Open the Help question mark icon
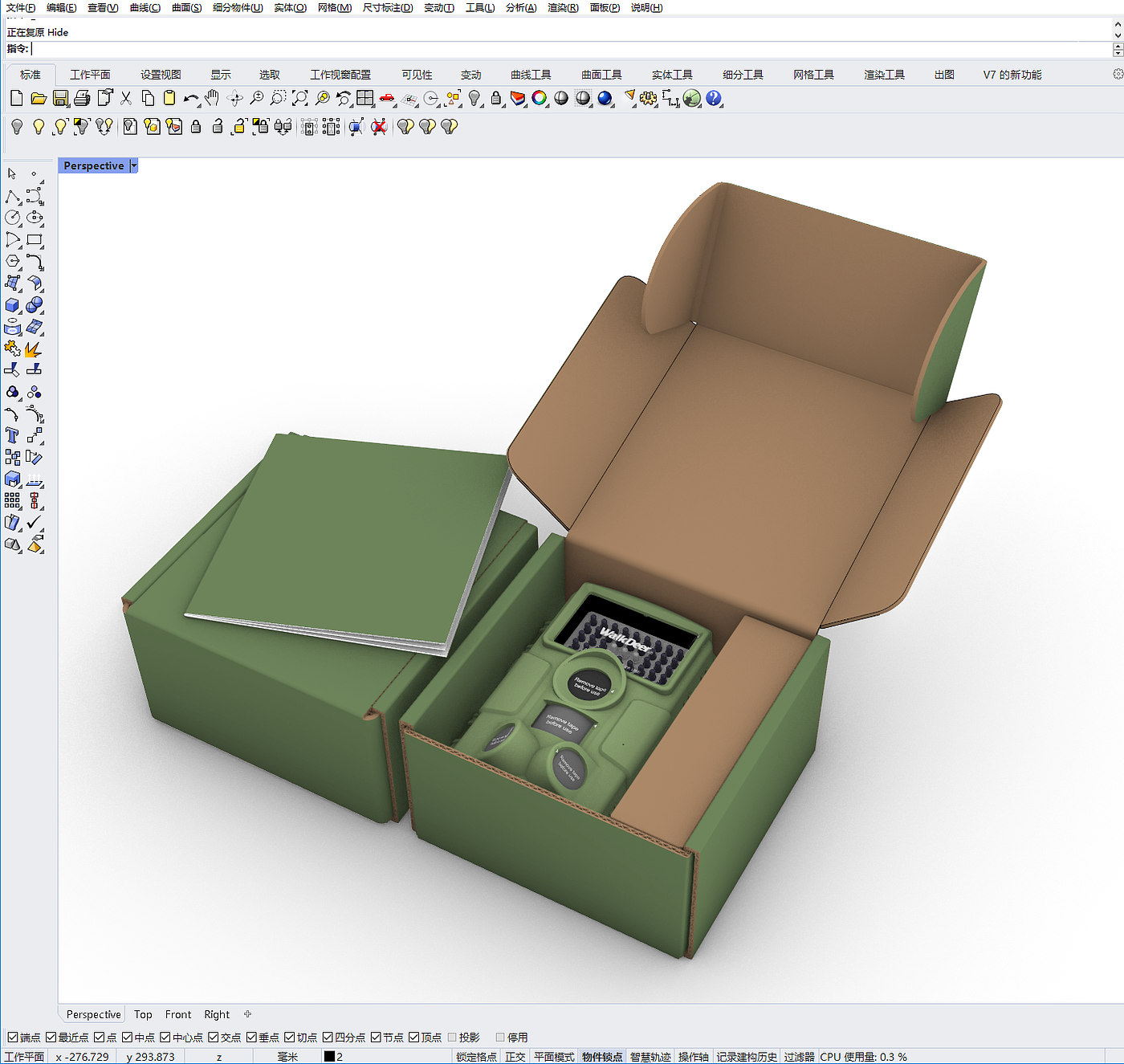Image resolution: width=1124 pixels, height=1064 pixels. [x=713, y=99]
